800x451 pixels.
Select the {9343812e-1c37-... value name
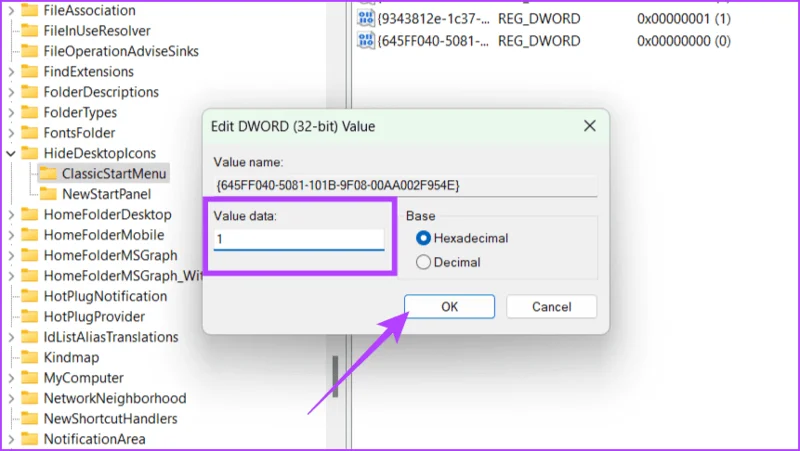[433, 19]
